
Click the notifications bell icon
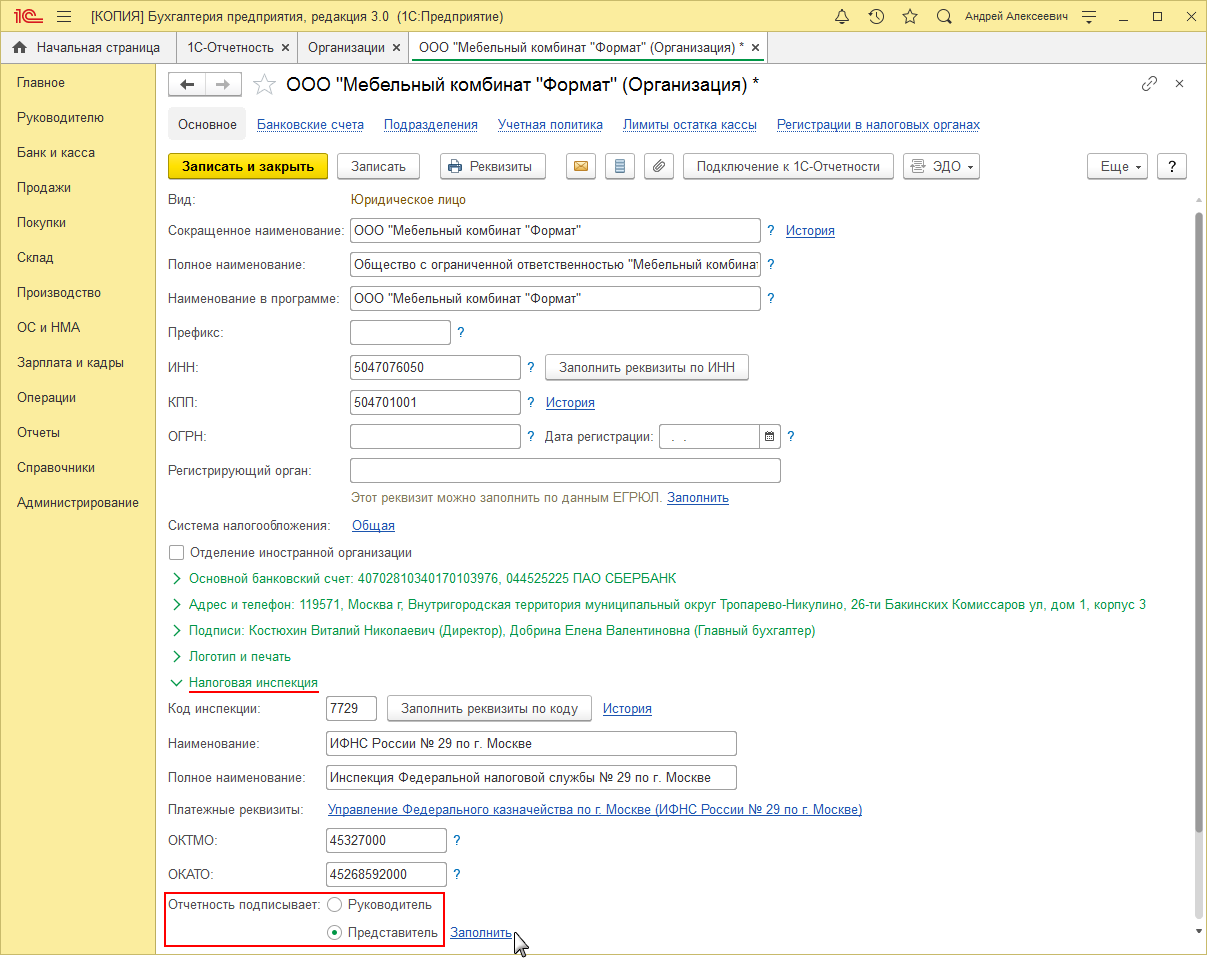click(x=841, y=17)
